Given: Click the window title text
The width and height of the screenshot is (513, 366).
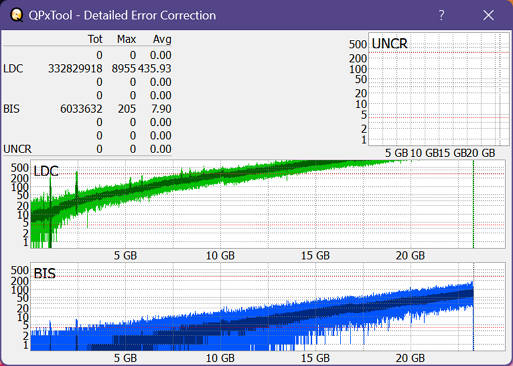Looking at the screenshot, I should [122, 15].
